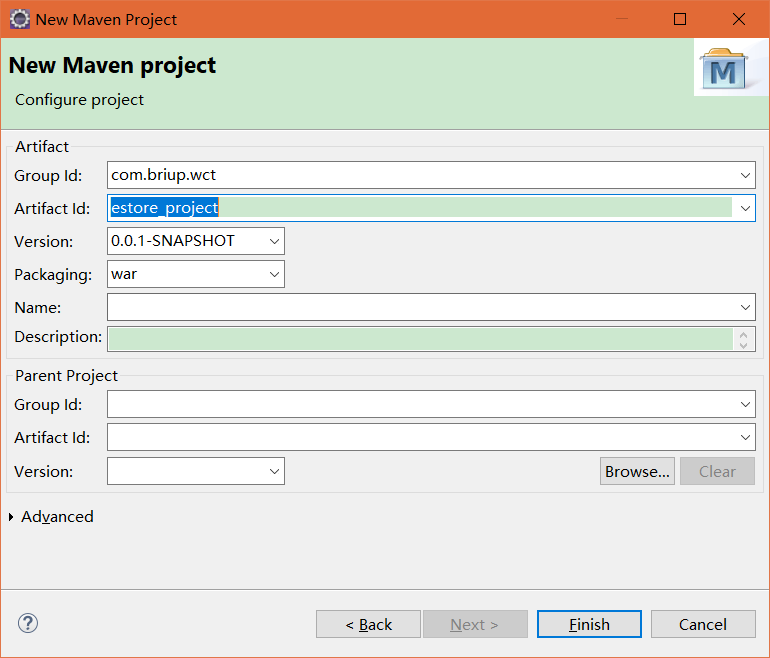Open the Parent Project Artifact Id dropdown
This screenshot has height=658, width=770.
coord(745,437)
